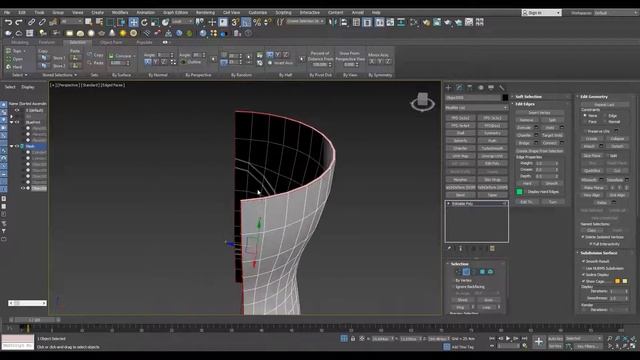This screenshot has height=360, width=640.
Task: Click the TurboSmooth modifier button
Action: click(492, 148)
